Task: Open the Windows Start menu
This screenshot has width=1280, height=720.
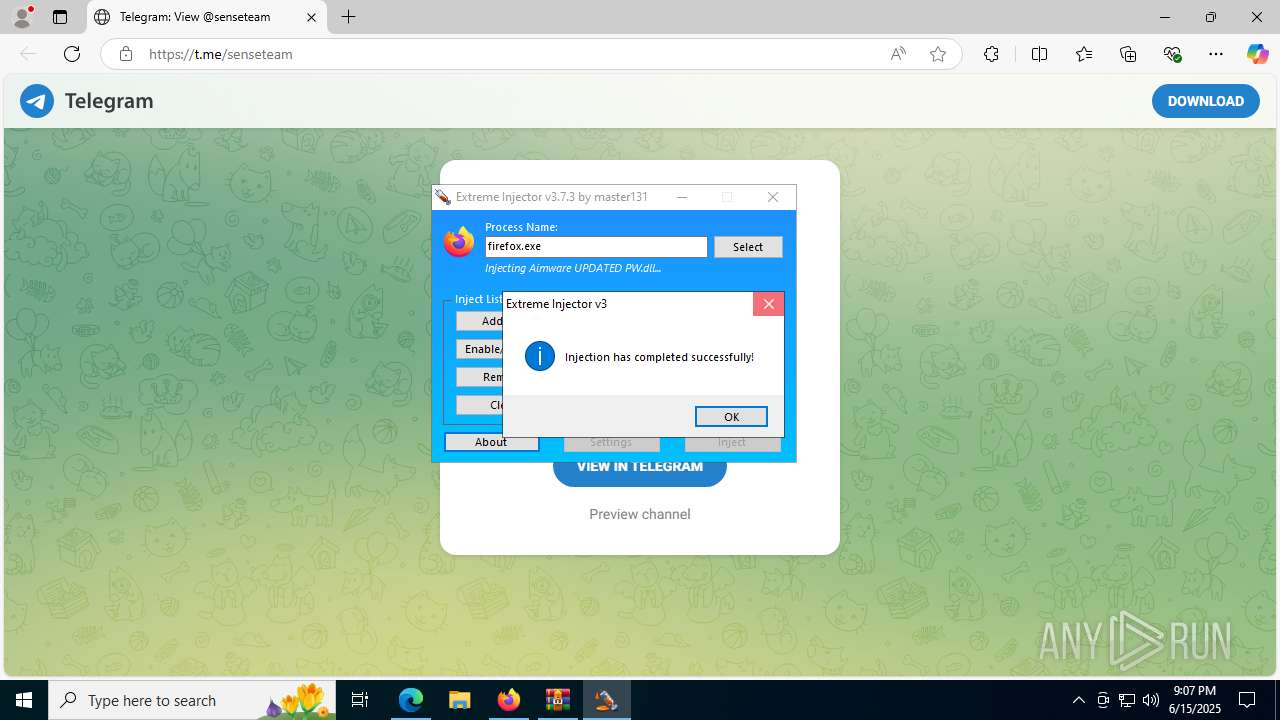Action: [24, 700]
